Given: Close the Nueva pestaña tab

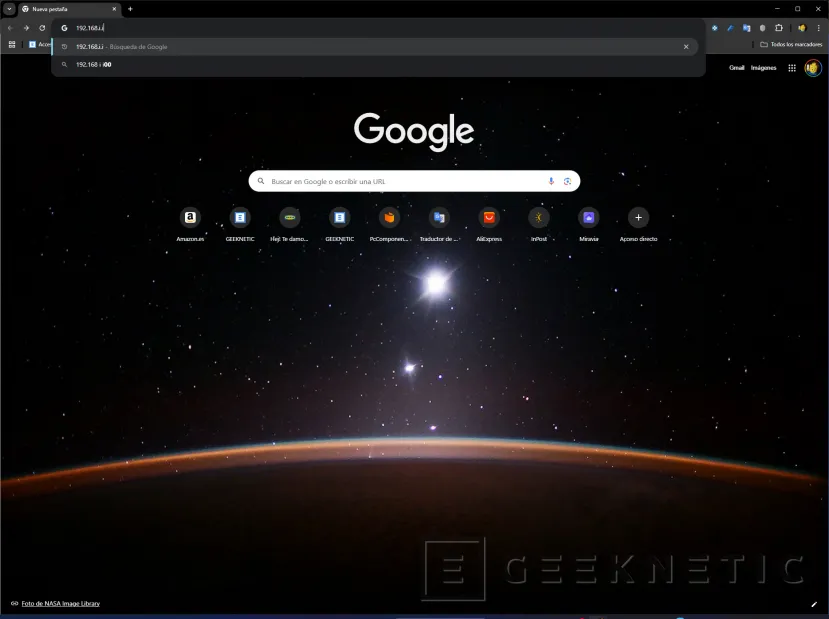Looking at the screenshot, I should click(114, 9).
